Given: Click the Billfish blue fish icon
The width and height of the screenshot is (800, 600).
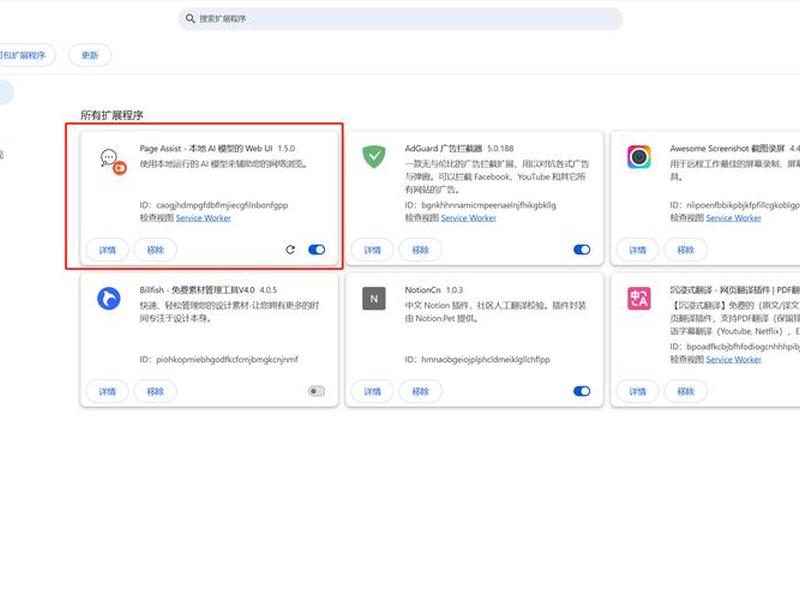Looking at the screenshot, I should [x=109, y=298].
